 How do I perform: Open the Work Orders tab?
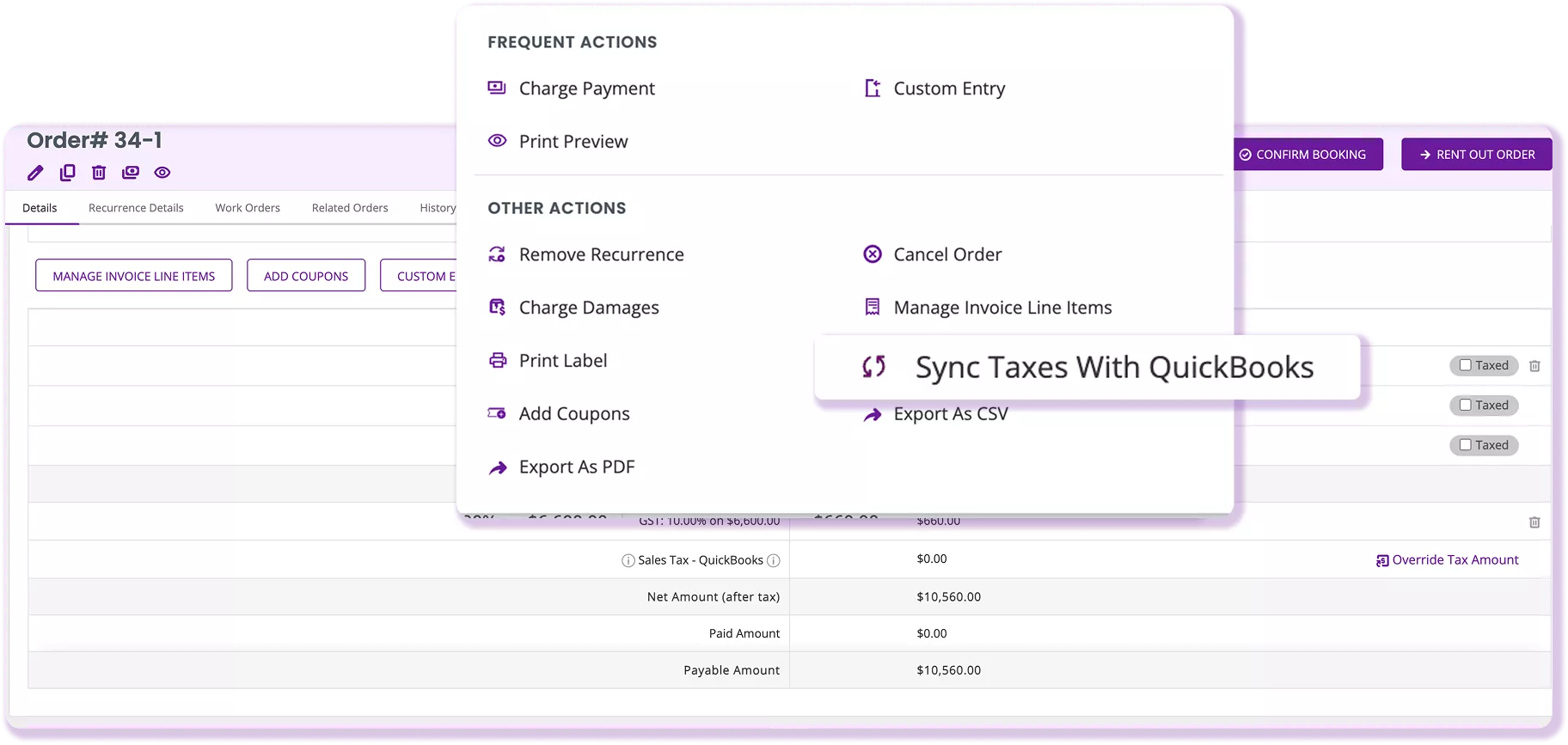[248, 208]
